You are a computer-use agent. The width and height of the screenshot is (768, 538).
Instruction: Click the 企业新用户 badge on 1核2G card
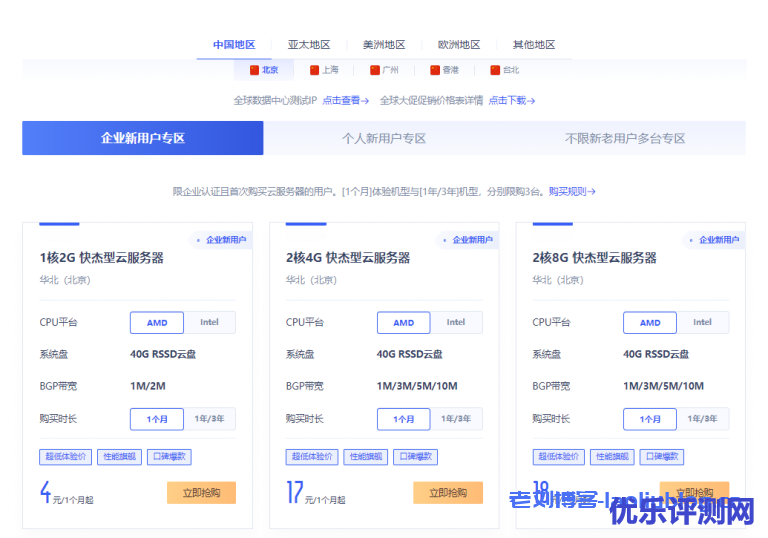pyautogui.click(x=221, y=240)
